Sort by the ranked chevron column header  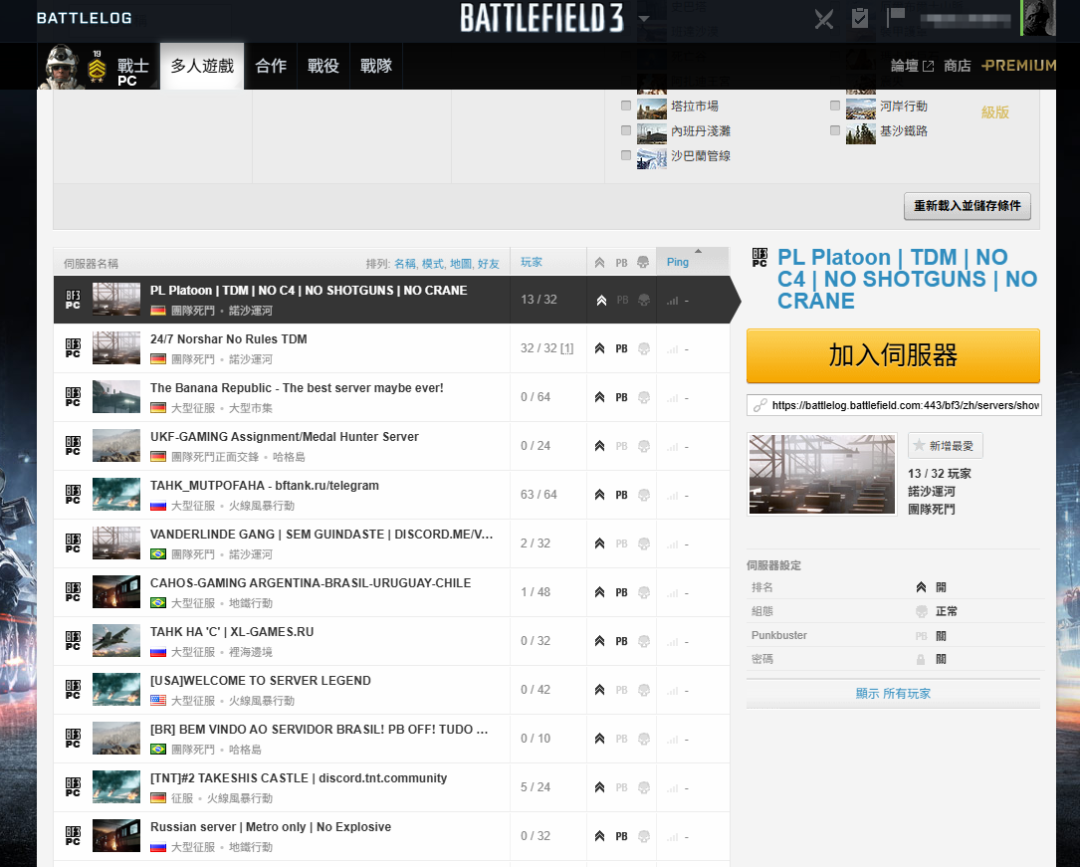click(599, 262)
